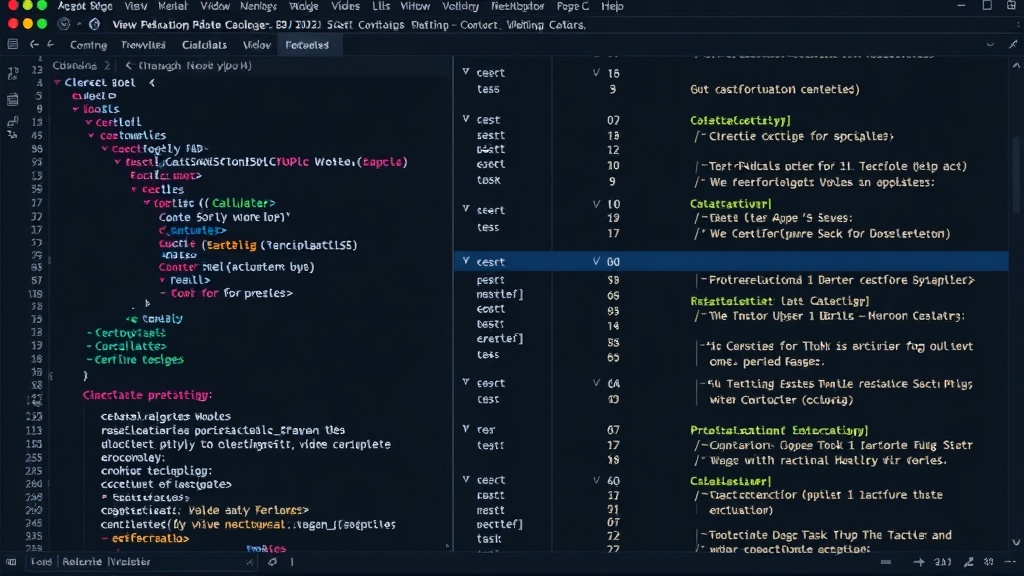The width and height of the screenshot is (1024, 576).
Task: Click the erertef] row with value 55
Action: pos(548,340)
